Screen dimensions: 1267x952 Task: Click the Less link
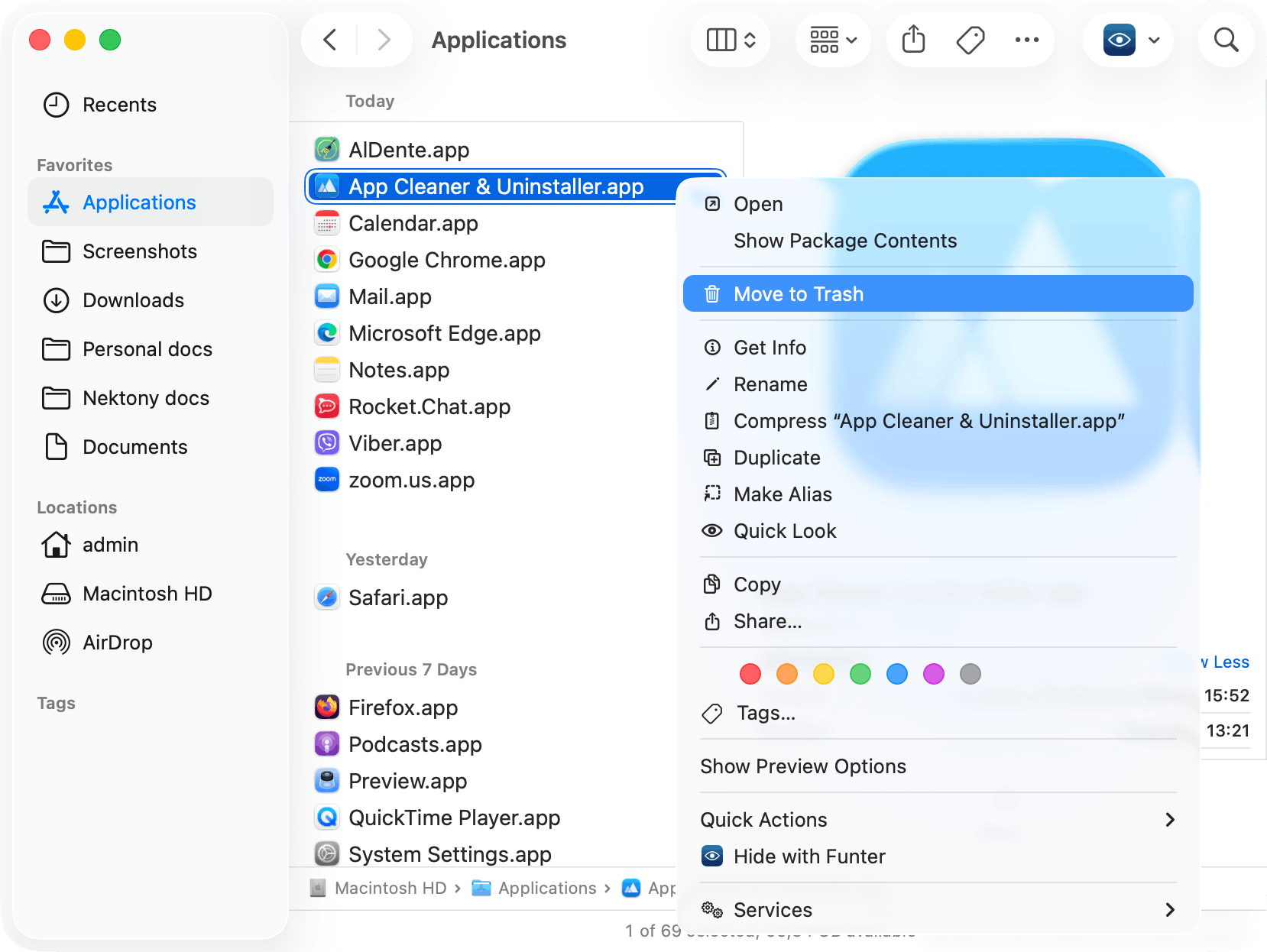coord(1223,662)
